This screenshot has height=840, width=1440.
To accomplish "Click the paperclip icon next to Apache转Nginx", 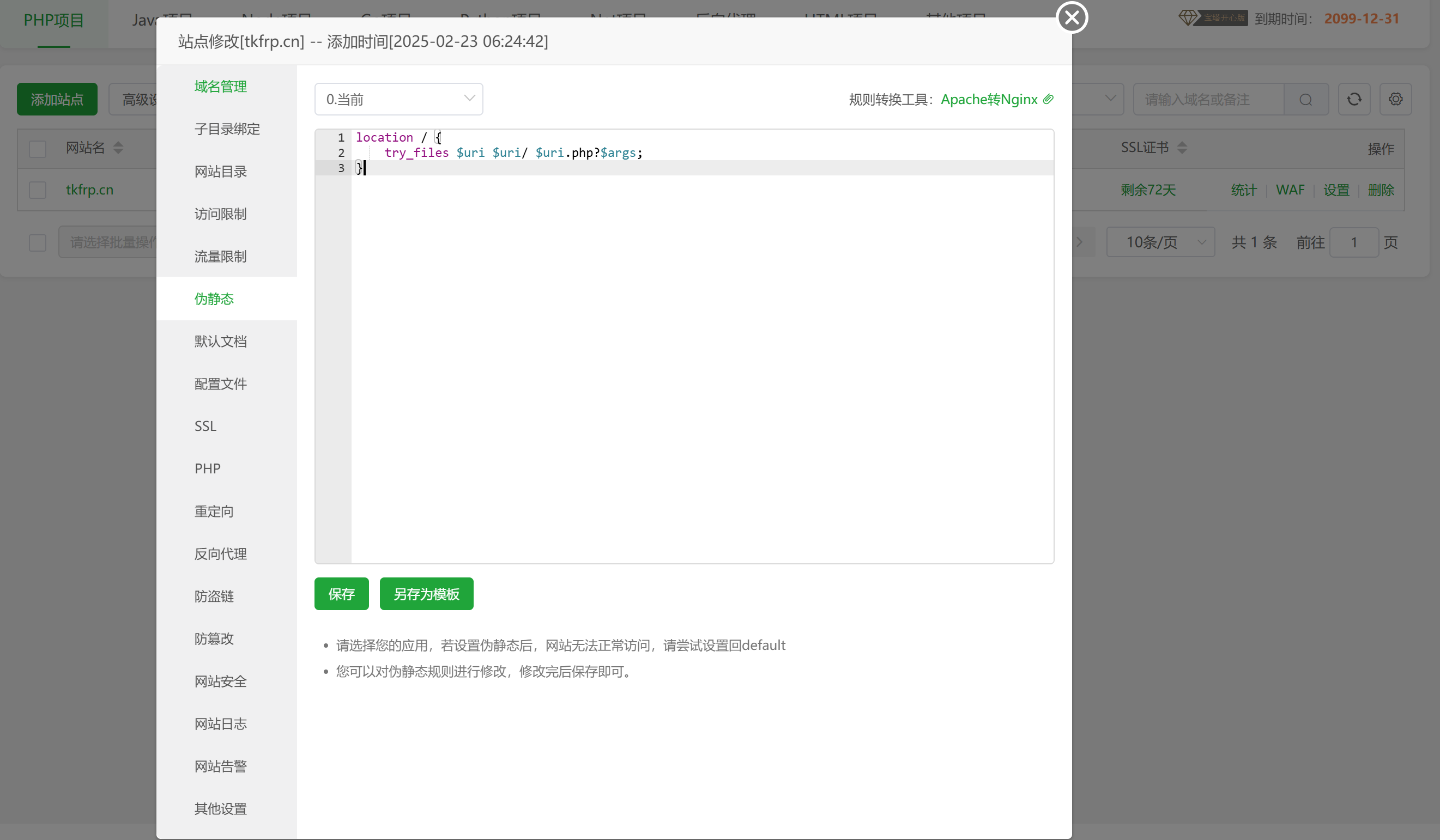I will tap(1048, 99).
